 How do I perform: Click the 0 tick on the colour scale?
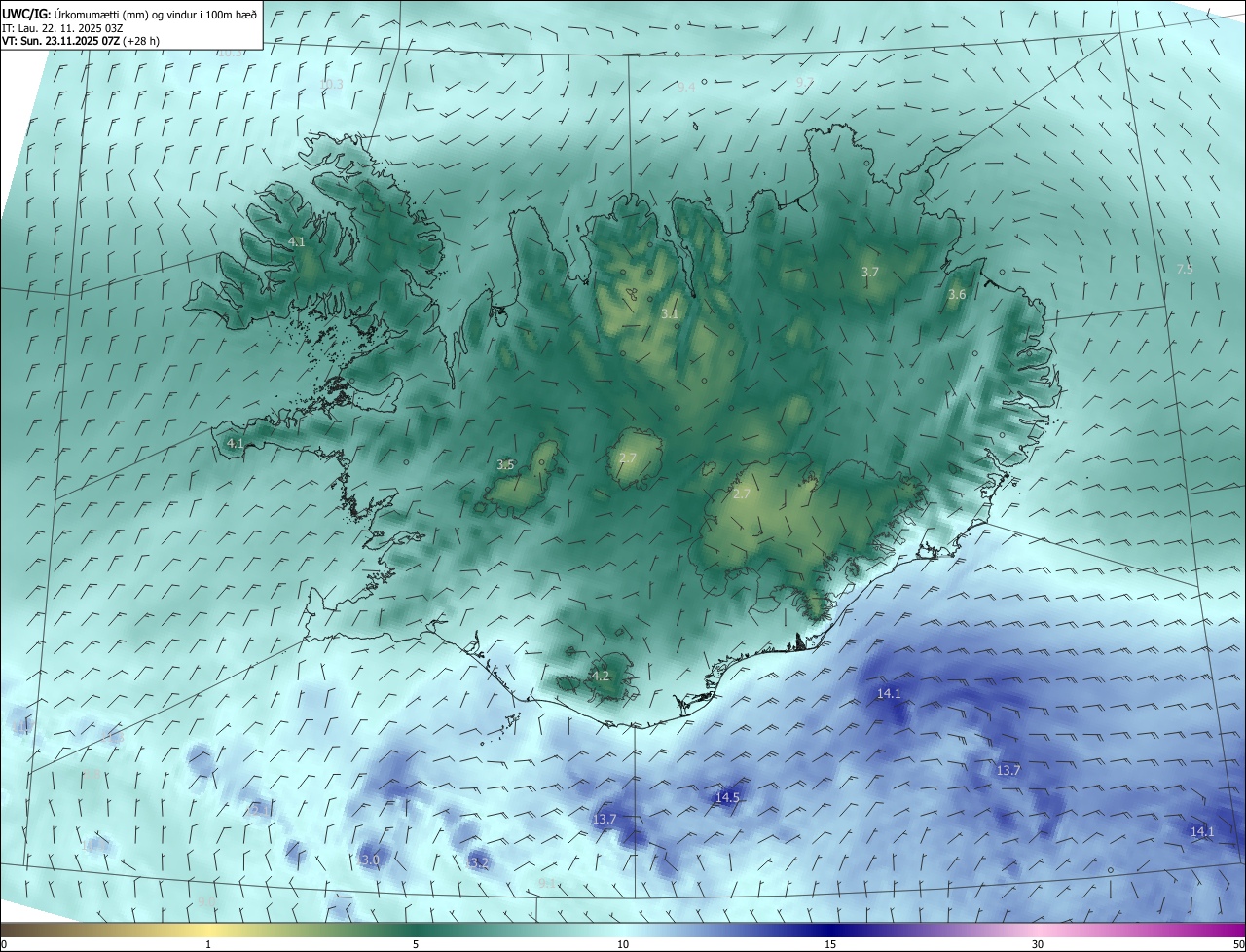pos(3,944)
